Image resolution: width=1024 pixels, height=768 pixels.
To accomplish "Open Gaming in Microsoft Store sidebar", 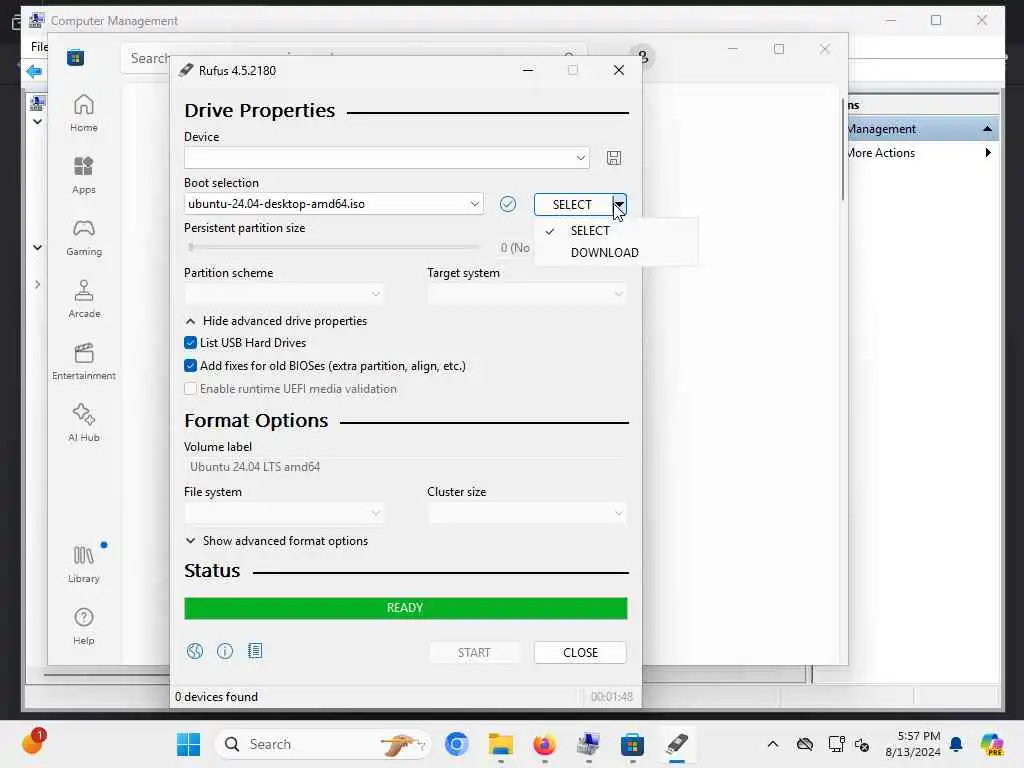I will click(x=84, y=237).
